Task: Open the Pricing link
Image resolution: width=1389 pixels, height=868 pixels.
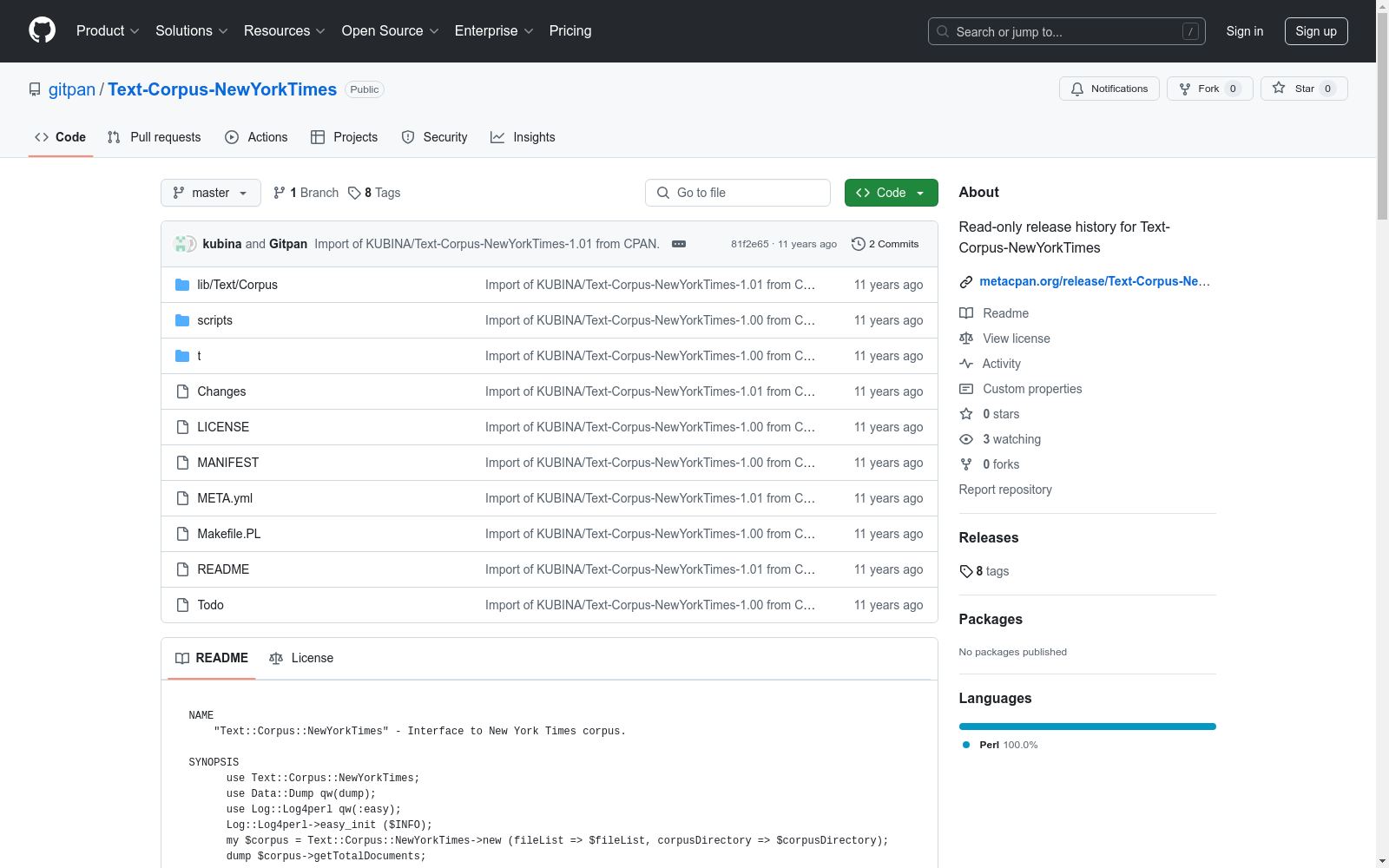Action: coord(570,30)
